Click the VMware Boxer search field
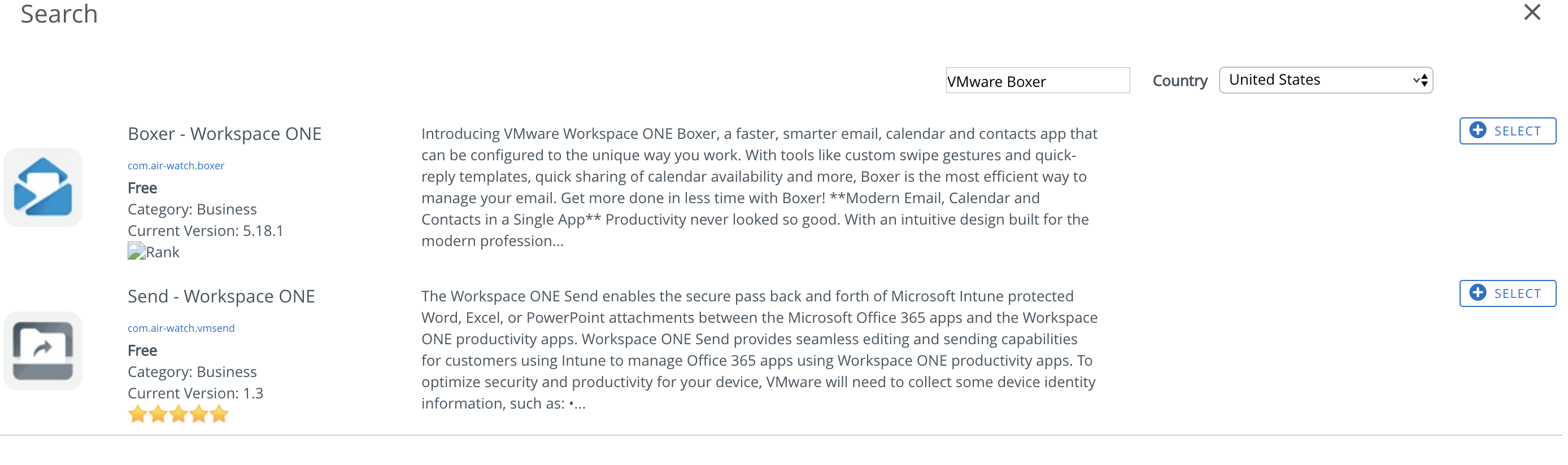Viewport: 1568px width, 465px height. (1037, 80)
